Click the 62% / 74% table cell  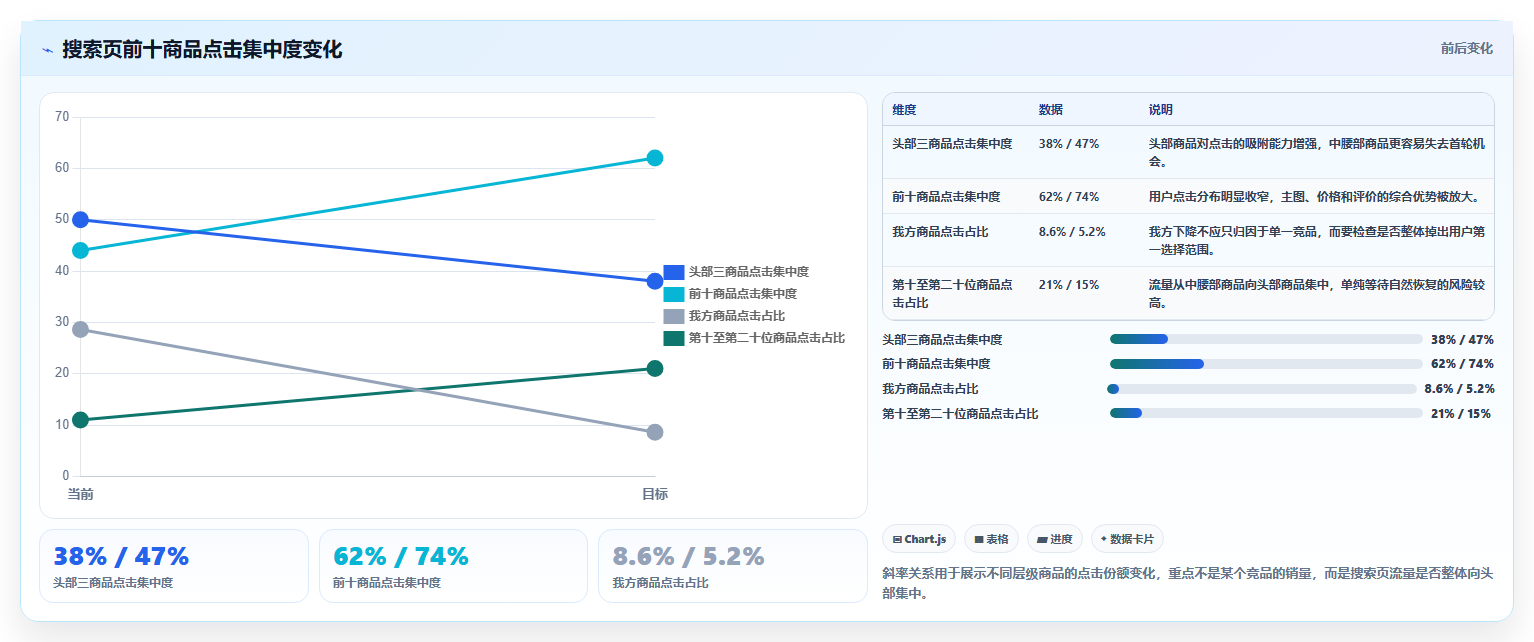click(1069, 197)
